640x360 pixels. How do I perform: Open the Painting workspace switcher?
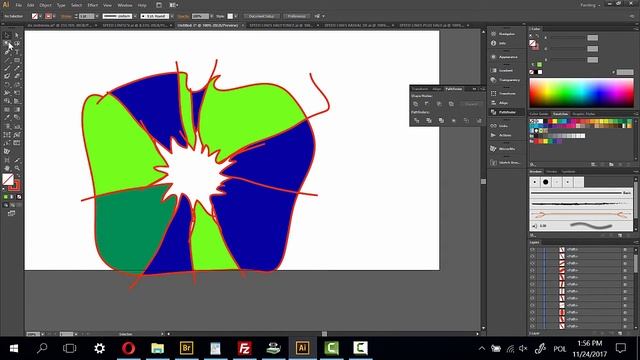click(590, 5)
